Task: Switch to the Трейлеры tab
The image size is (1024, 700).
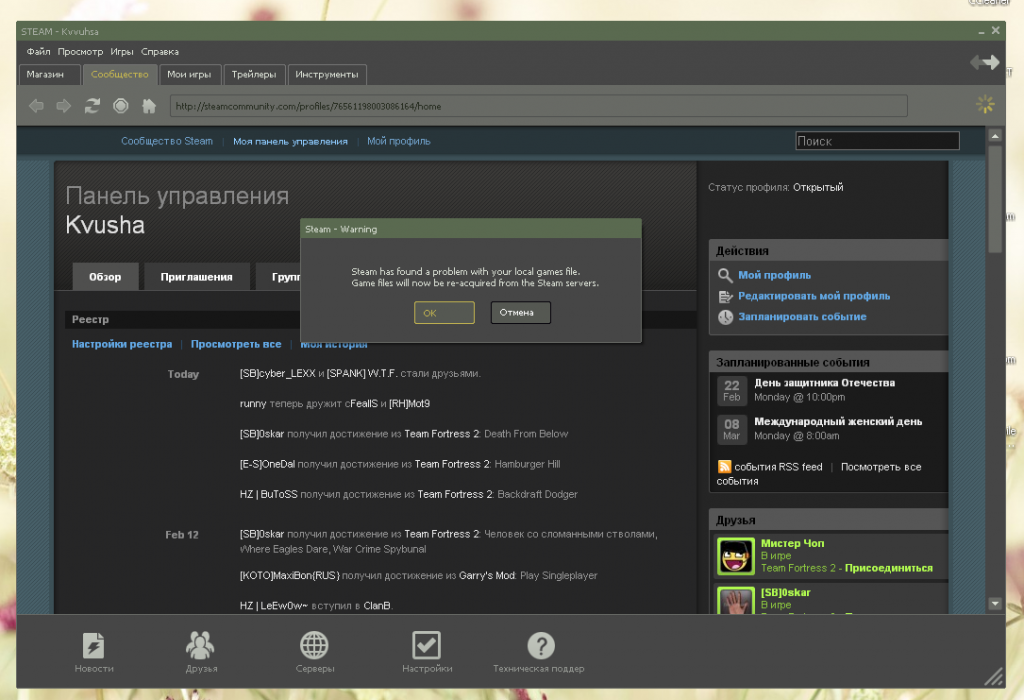Action: pos(254,74)
